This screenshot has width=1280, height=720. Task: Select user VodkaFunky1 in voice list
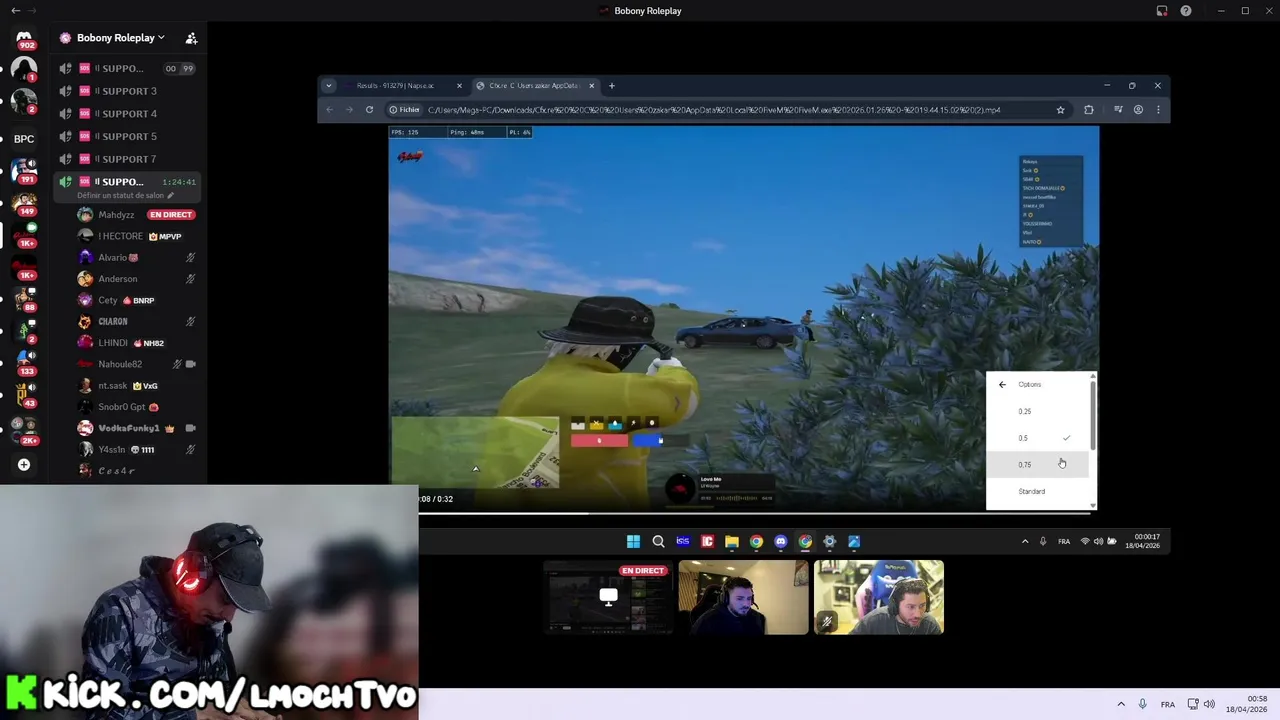click(x=137, y=428)
